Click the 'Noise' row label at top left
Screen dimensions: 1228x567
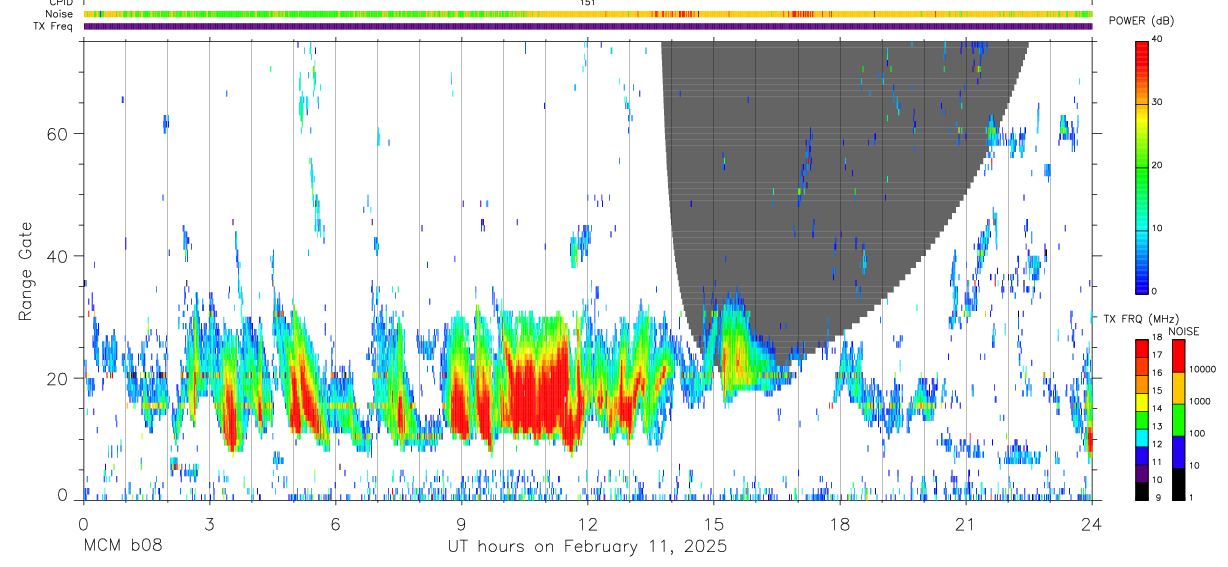pyautogui.click(x=59, y=14)
